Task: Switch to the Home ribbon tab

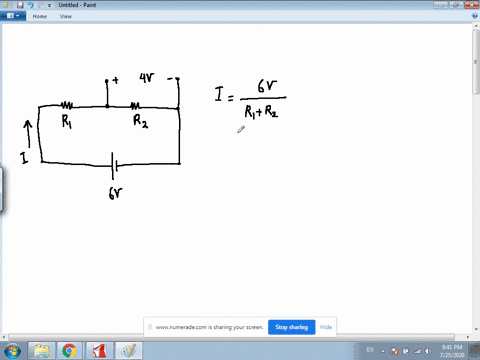Action: 40,16
